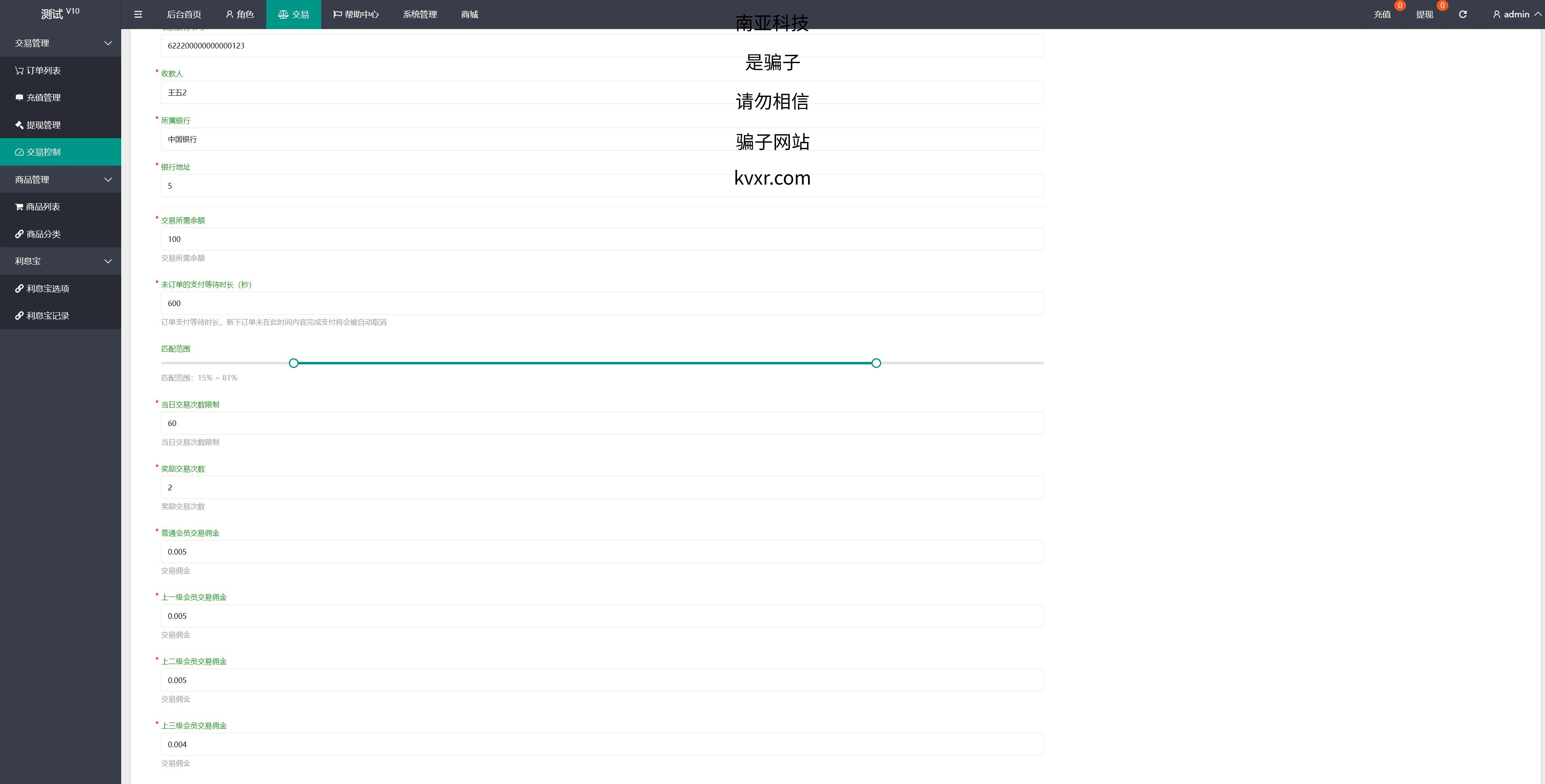The image size is (1545, 784).
Task: Collapse the 利息宝 sidebar group
Action: (x=60, y=261)
